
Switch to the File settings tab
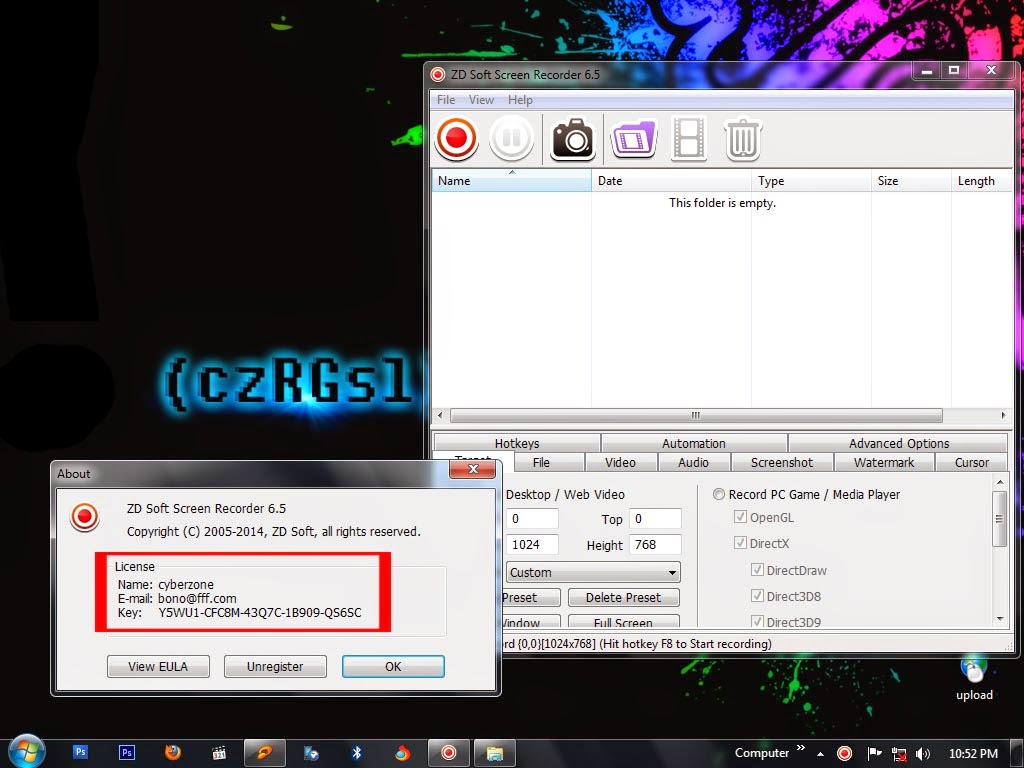click(x=549, y=462)
